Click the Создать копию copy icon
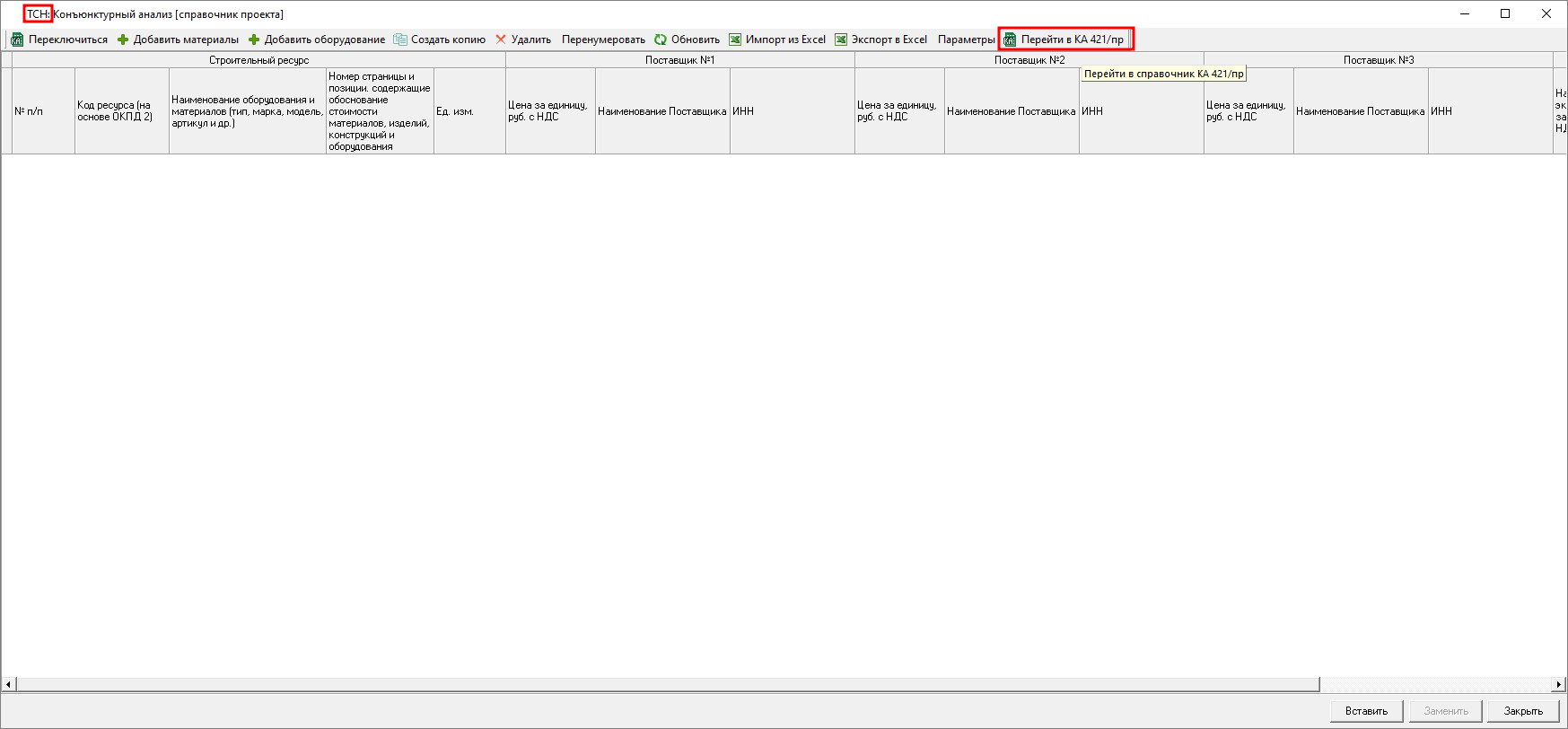Viewport: 1568px width, 729px height. 400,40
